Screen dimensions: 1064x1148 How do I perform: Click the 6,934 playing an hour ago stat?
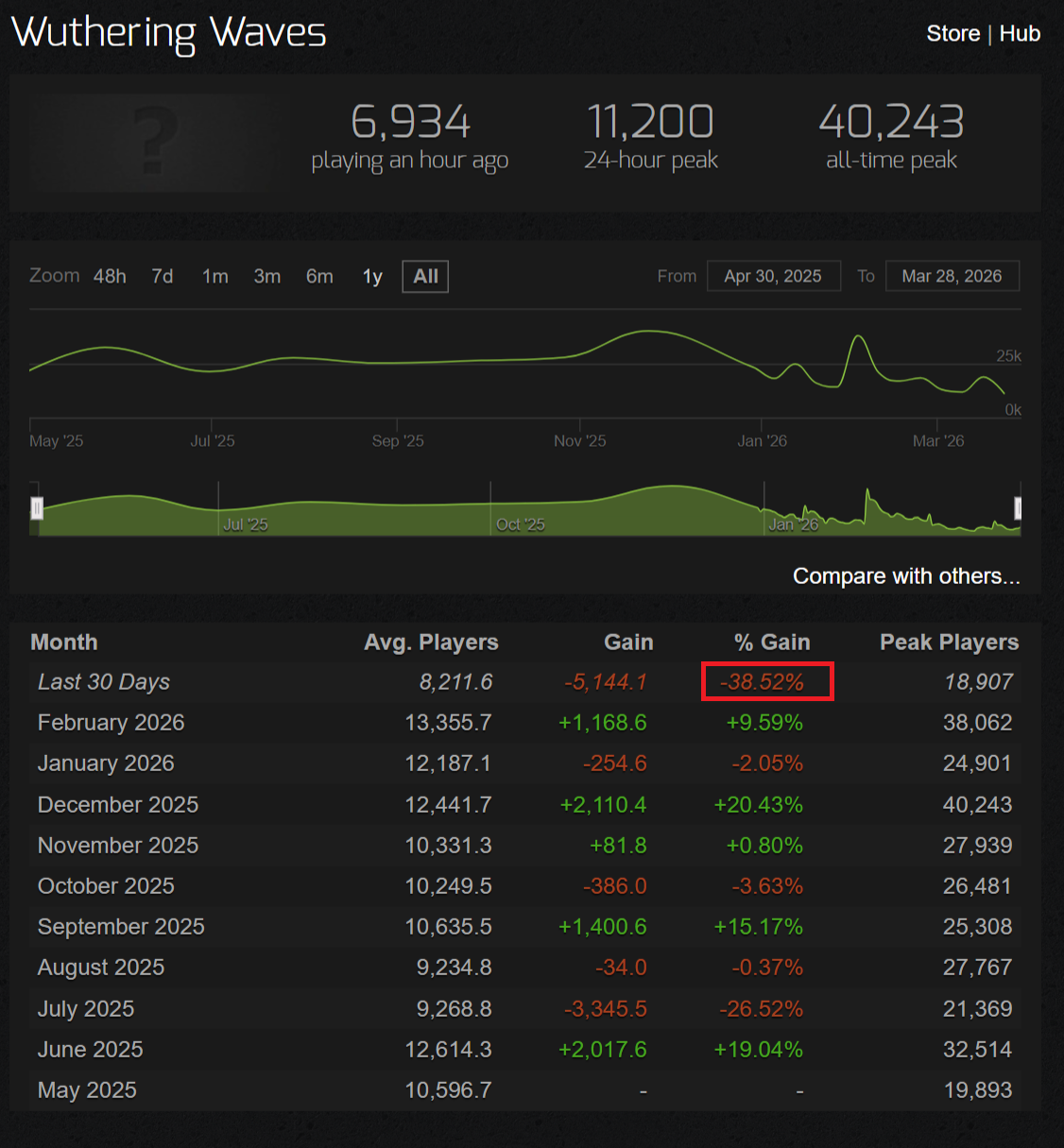tap(410, 138)
